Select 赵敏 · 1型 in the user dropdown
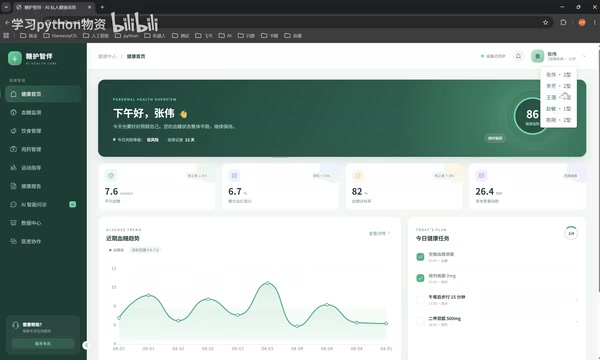Image resolution: width=600 pixels, height=360 pixels. coord(558,109)
